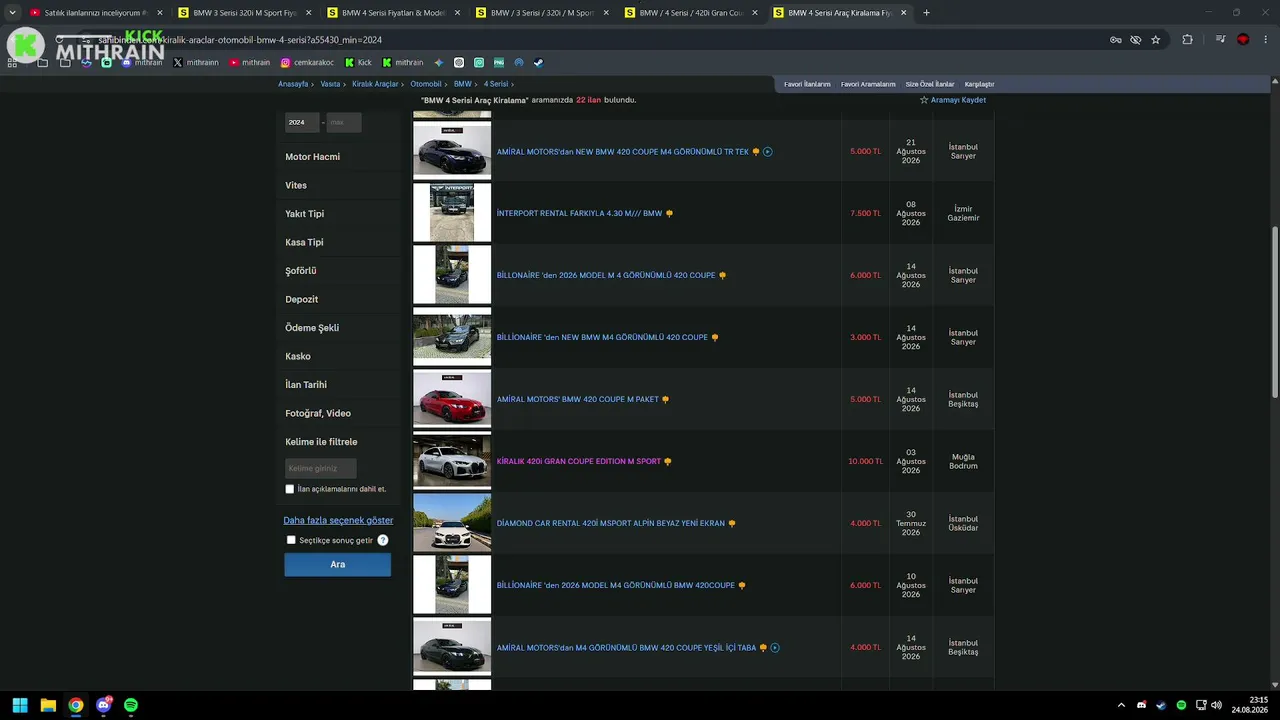Switch to 'BMW 3 Serisi 320i M Sport' tab
Image resolution: width=1280 pixels, height=720 pixels.
(244, 13)
